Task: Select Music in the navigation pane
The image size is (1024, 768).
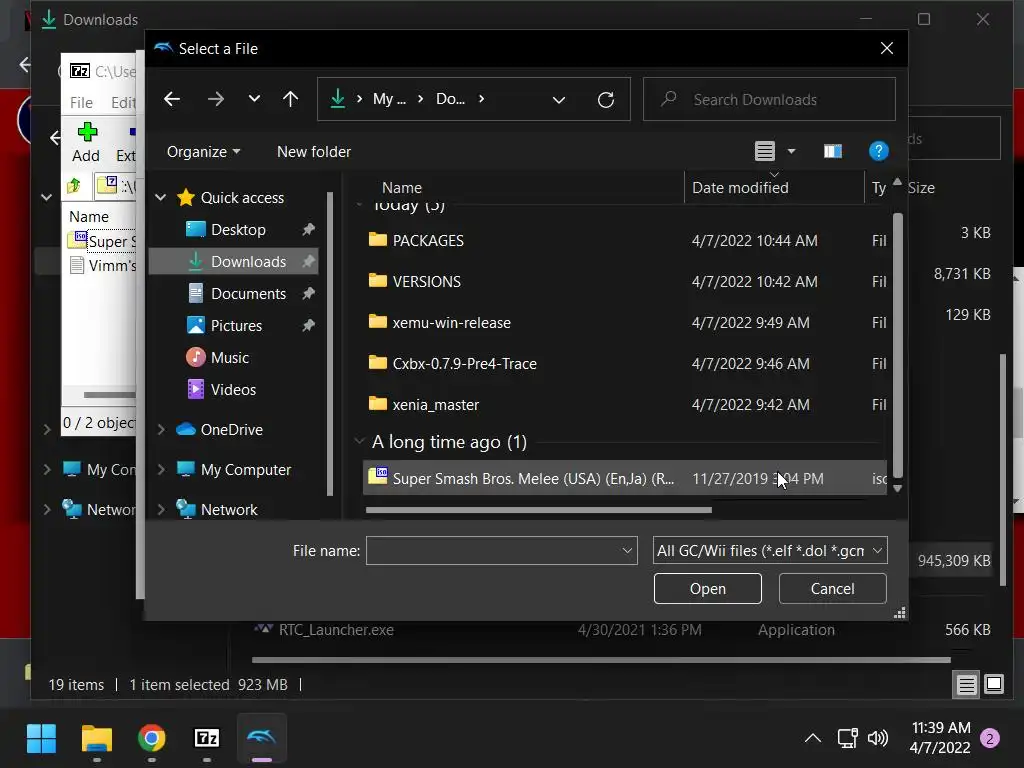Action: (x=229, y=358)
